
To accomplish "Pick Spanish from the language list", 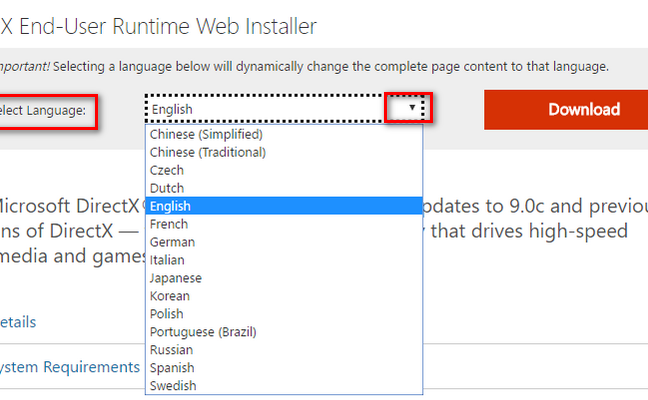I will tap(284, 368).
